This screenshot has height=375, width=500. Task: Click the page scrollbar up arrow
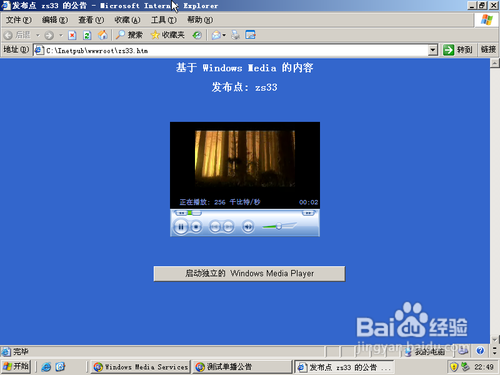(495, 63)
